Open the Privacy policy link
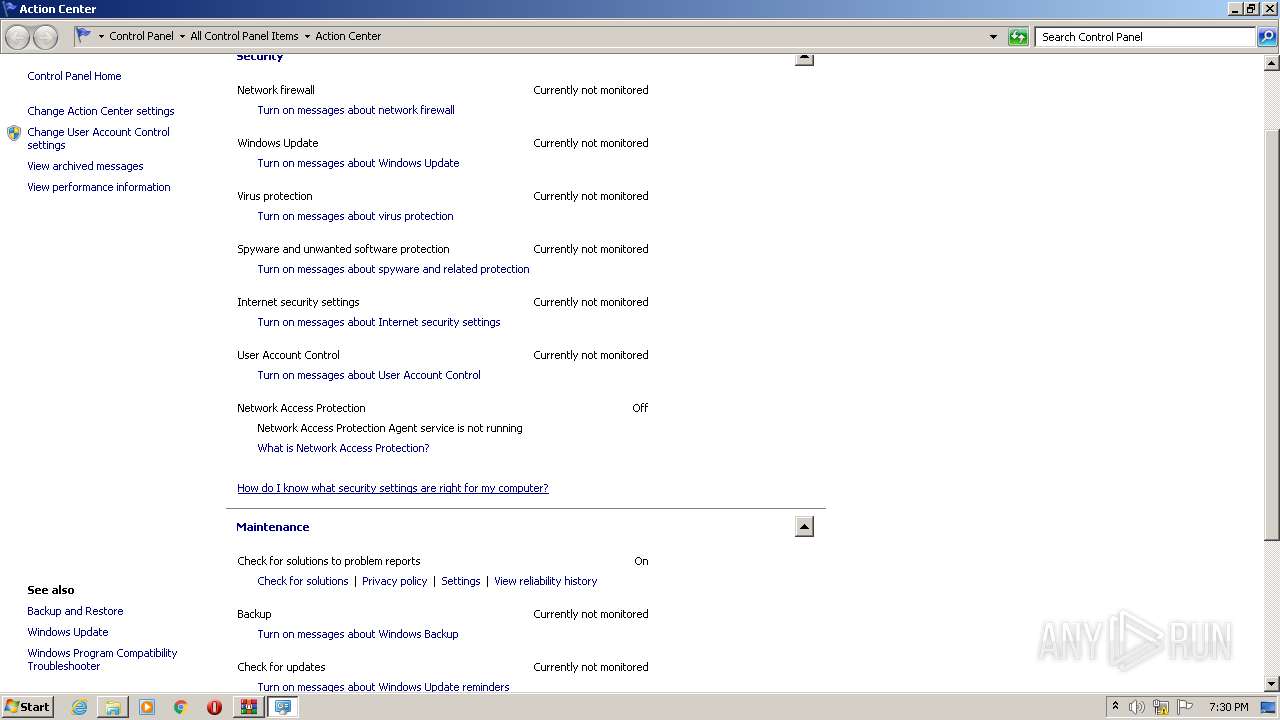Screen dimensions: 1280x720 pyautogui.click(x=394, y=581)
